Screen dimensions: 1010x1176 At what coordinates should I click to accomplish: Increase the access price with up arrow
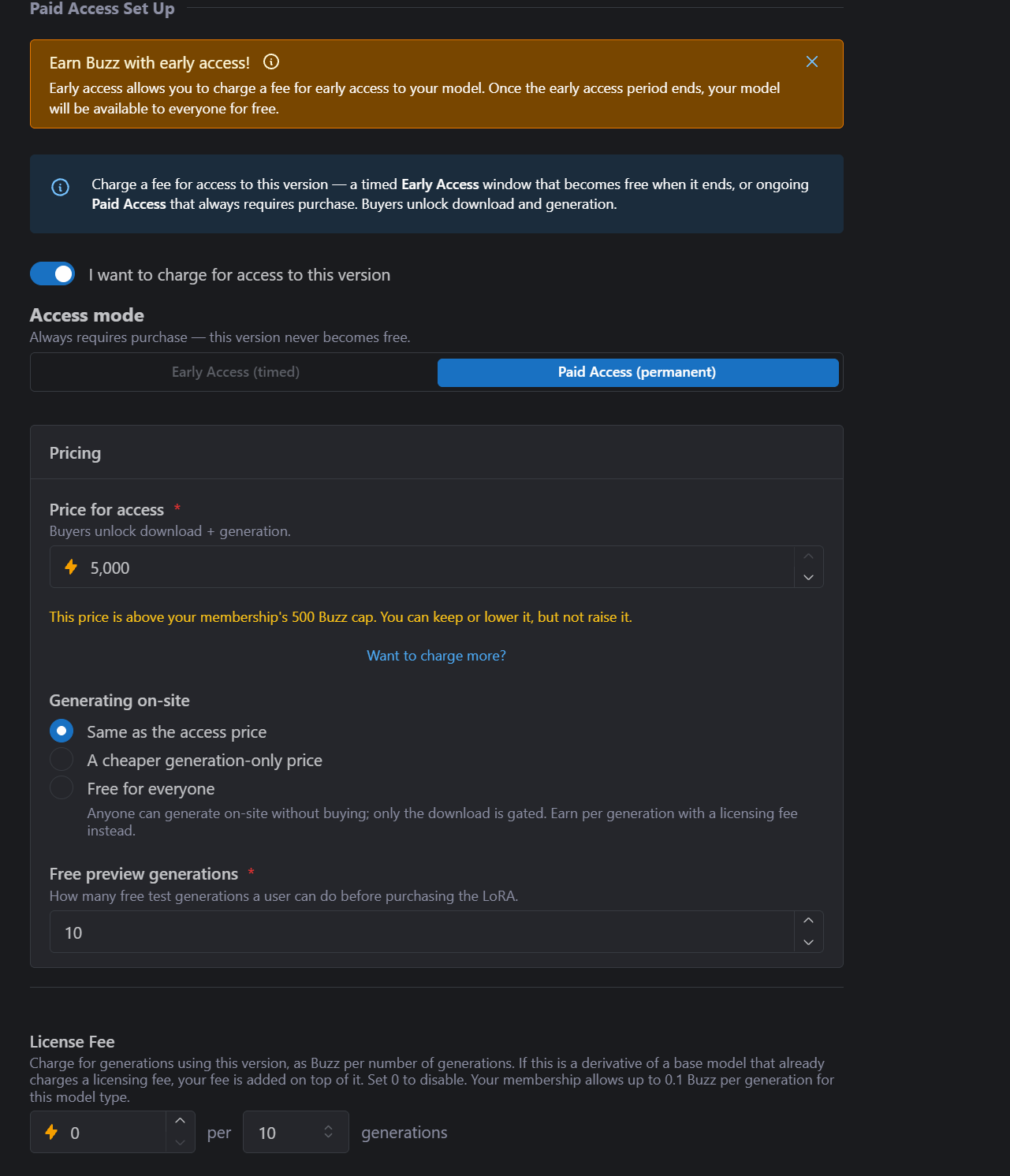[808, 556]
